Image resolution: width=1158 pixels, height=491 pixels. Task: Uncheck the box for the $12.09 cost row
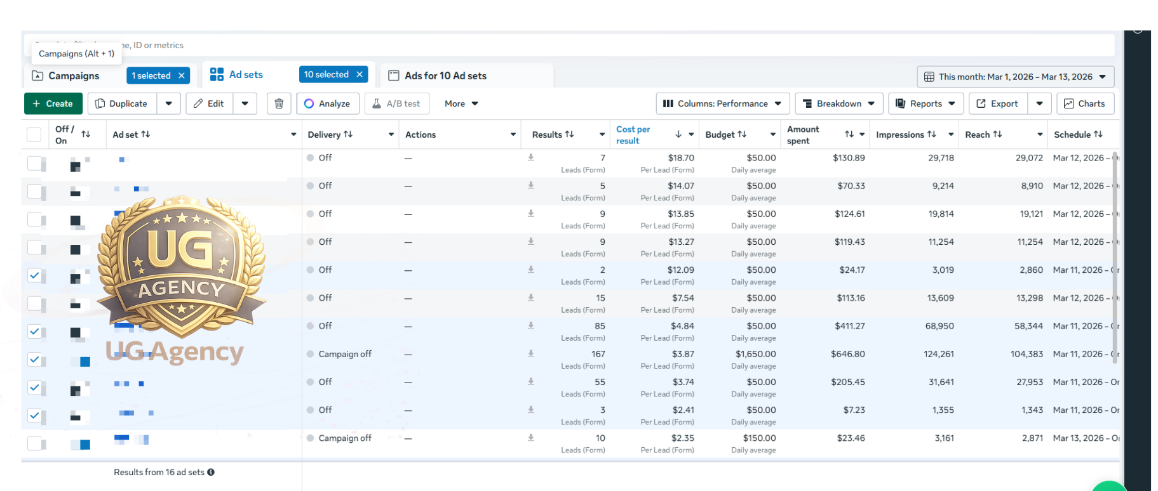point(34,275)
